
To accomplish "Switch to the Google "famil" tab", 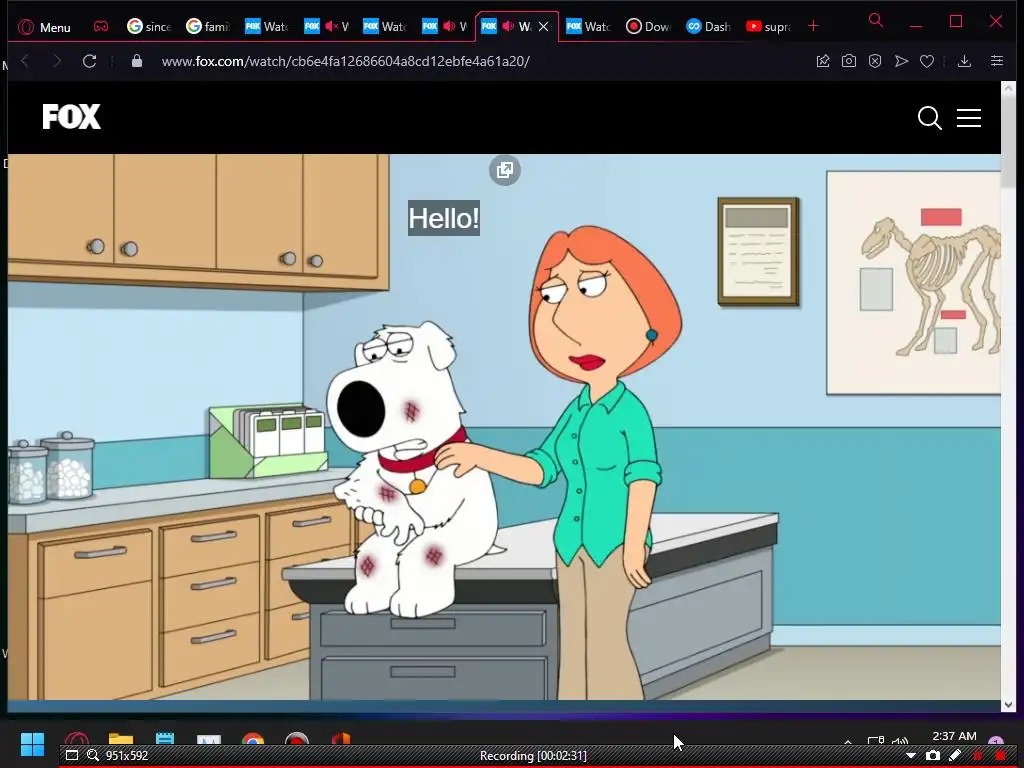I will click(x=208, y=27).
